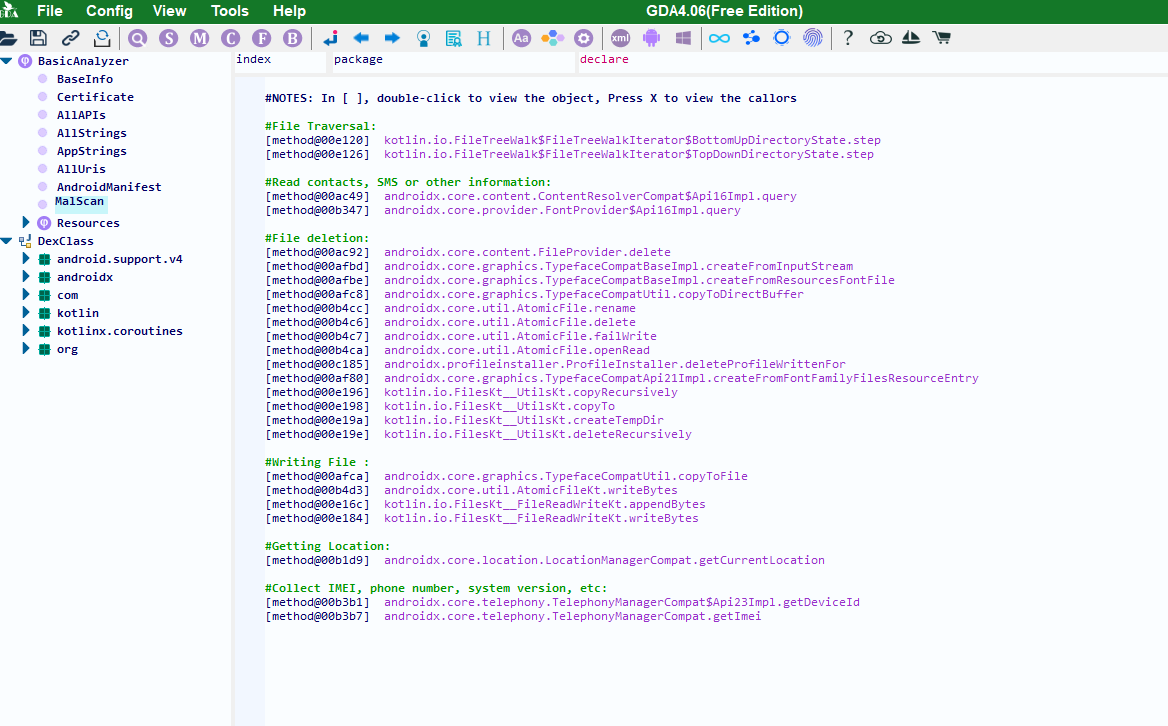Click the colored hexagons icon
Image resolution: width=1168 pixels, height=726 pixels.
coord(553,38)
